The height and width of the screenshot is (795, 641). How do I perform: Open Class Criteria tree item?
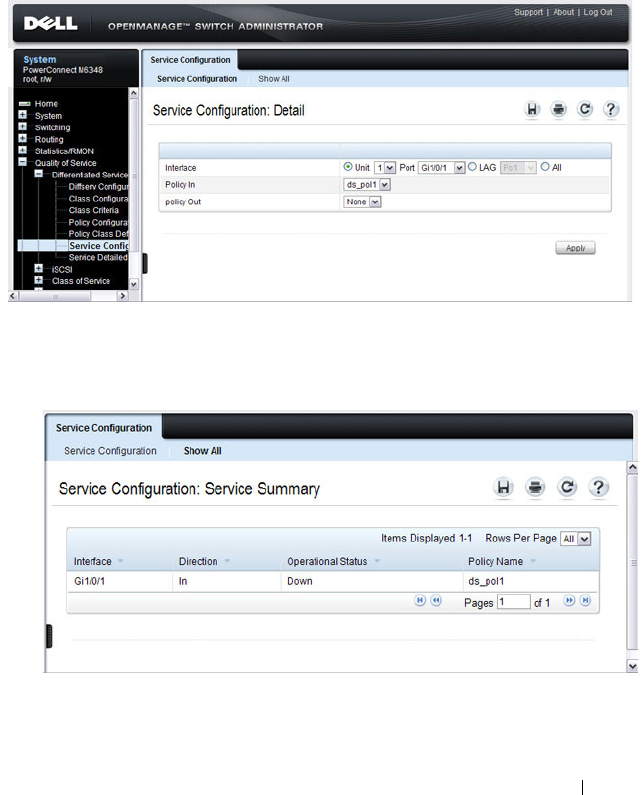click(x=94, y=210)
